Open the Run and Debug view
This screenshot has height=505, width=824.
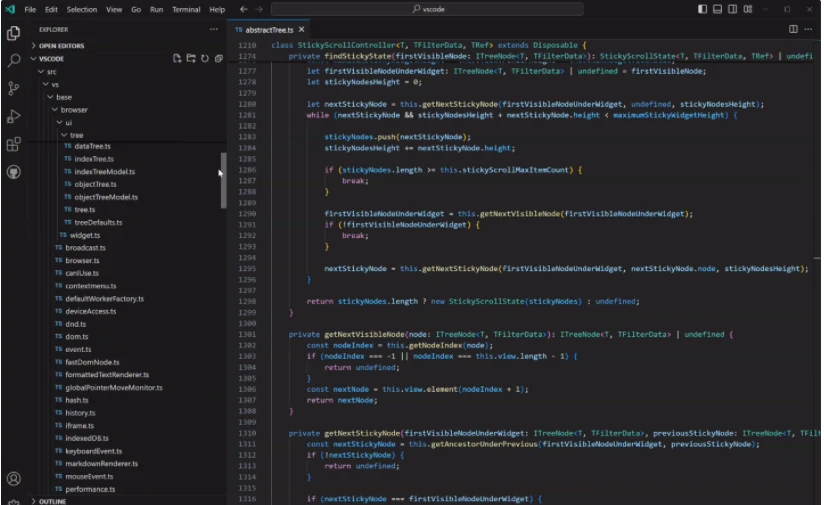[x=14, y=116]
